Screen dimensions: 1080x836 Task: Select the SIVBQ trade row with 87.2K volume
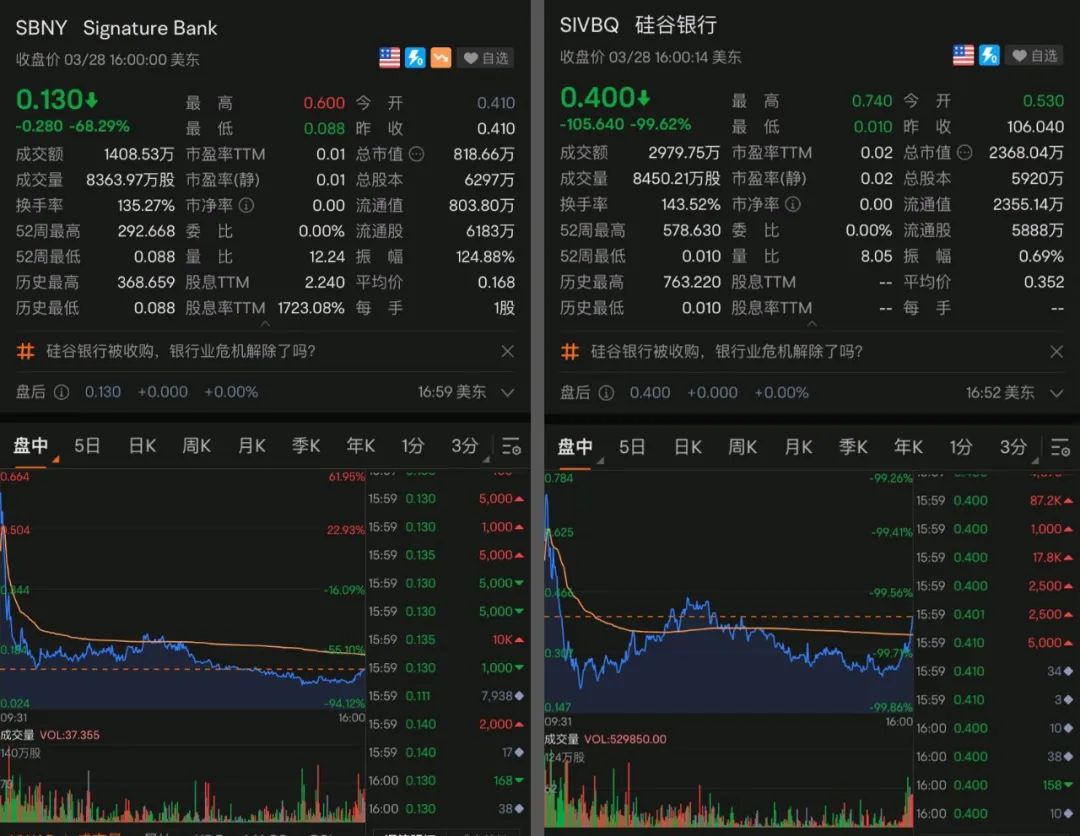click(995, 501)
